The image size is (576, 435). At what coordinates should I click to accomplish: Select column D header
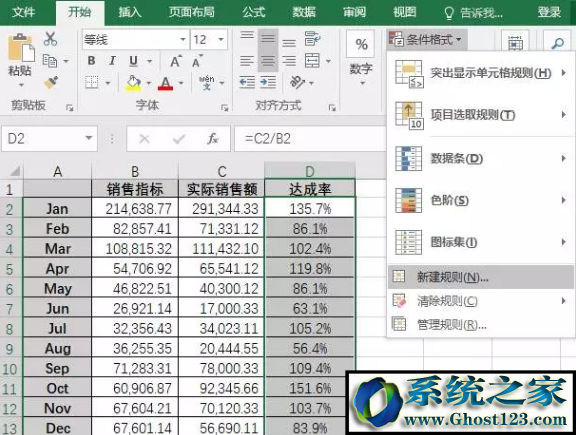click(310, 171)
